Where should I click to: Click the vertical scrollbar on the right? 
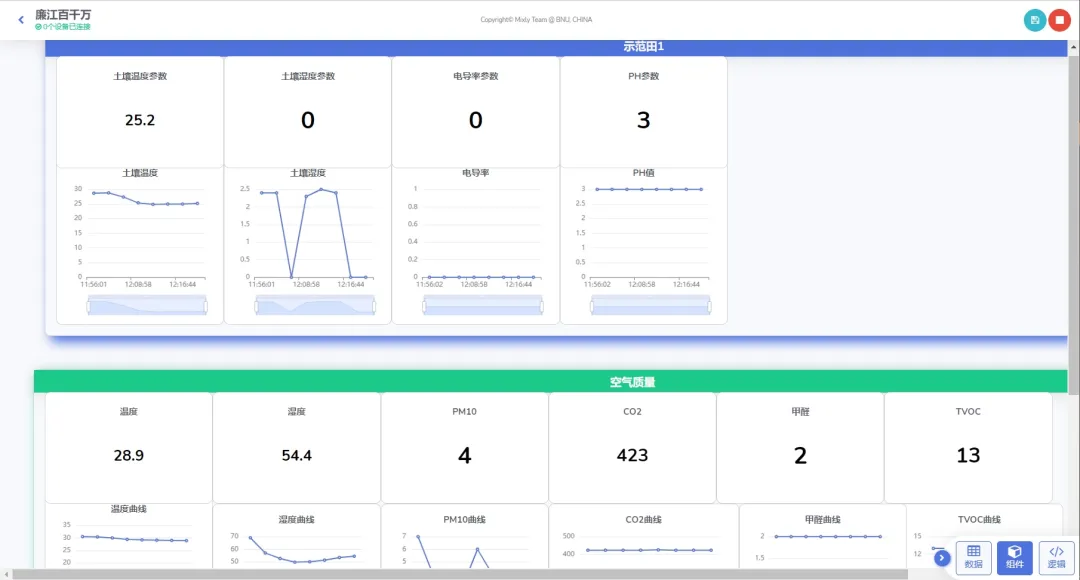[x=1074, y=200]
